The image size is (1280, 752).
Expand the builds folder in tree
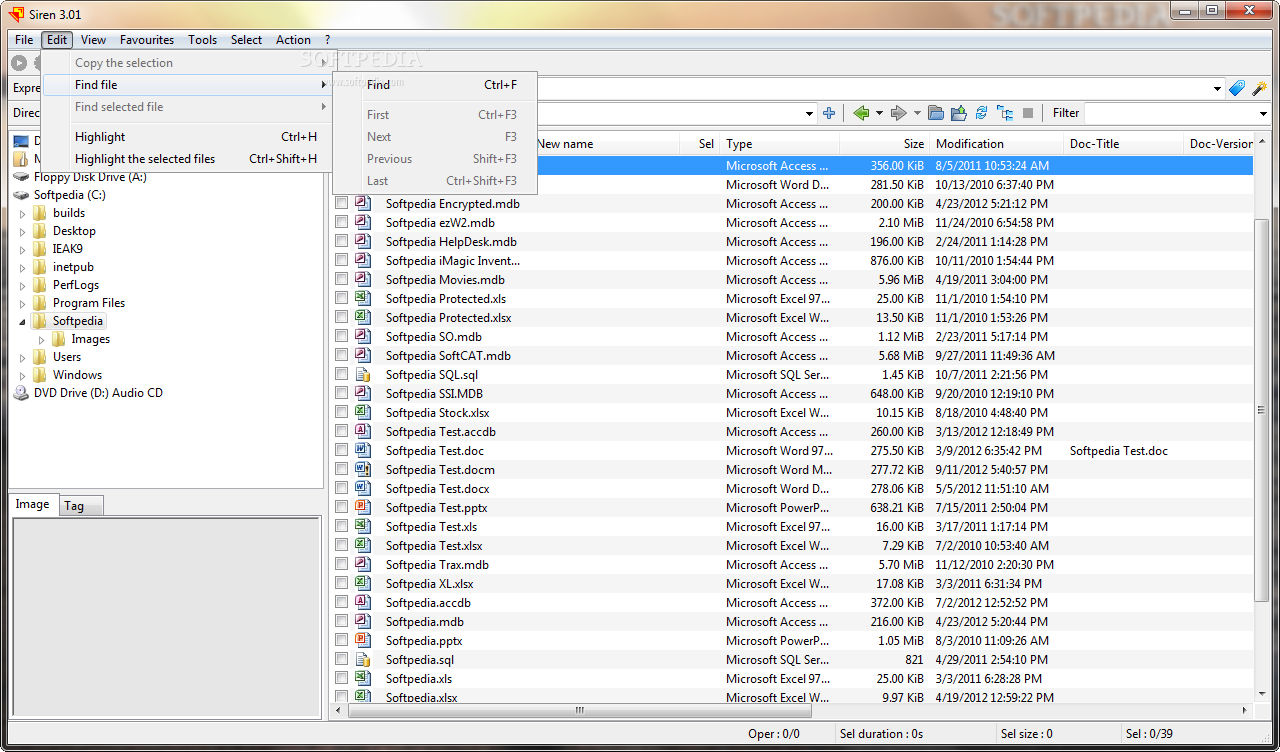pos(23,213)
